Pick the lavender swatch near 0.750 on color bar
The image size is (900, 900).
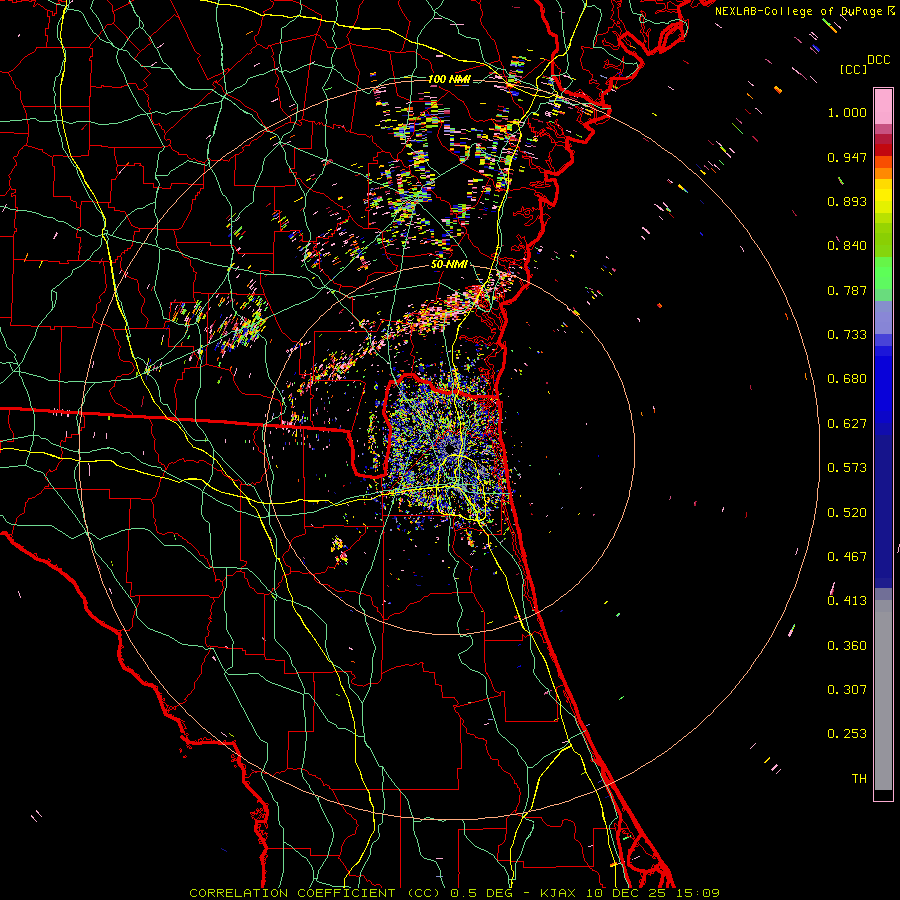click(x=883, y=319)
